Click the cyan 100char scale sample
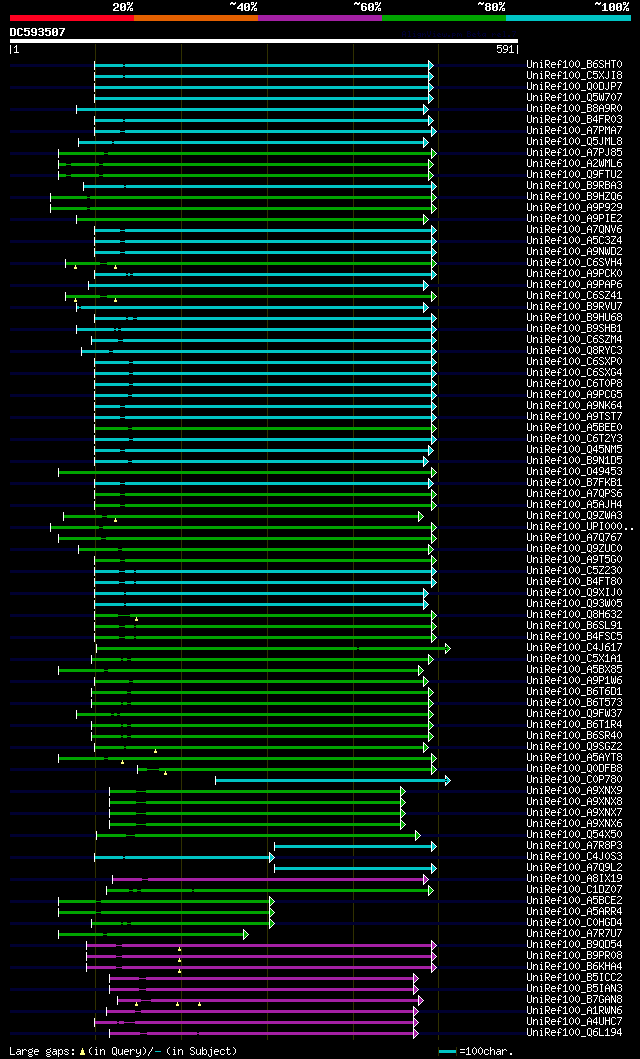This screenshot has height=1059, width=640. click(448, 1052)
